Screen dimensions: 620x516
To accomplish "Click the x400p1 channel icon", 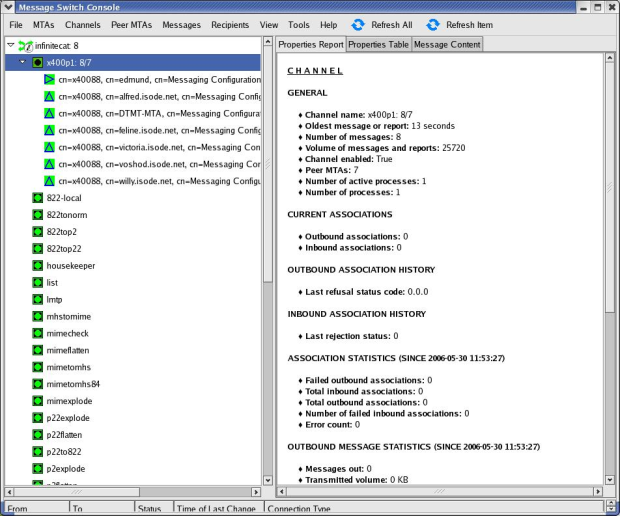I will (37, 62).
